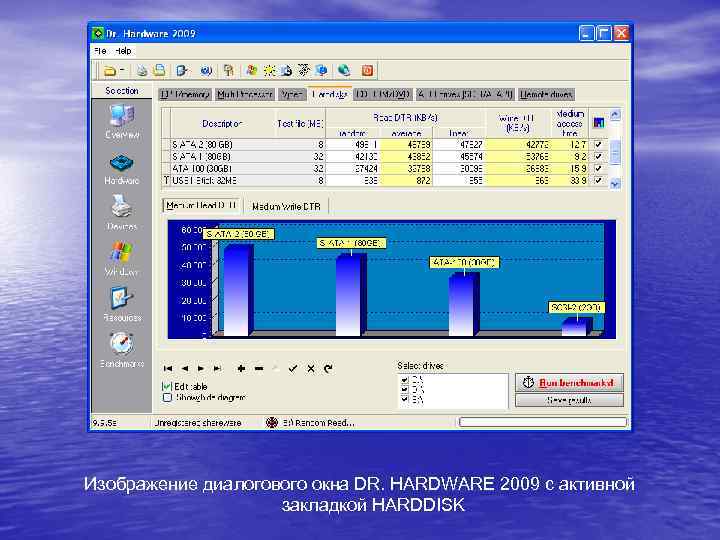Click the progress bar in the status bar
The height and width of the screenshot is (540, 720).
[x=543, y=422]
